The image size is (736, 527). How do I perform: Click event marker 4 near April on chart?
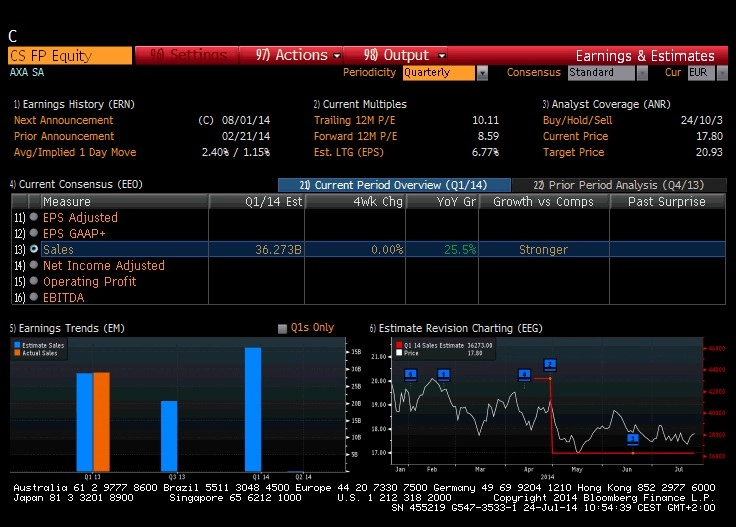click(x=524, y=374)
